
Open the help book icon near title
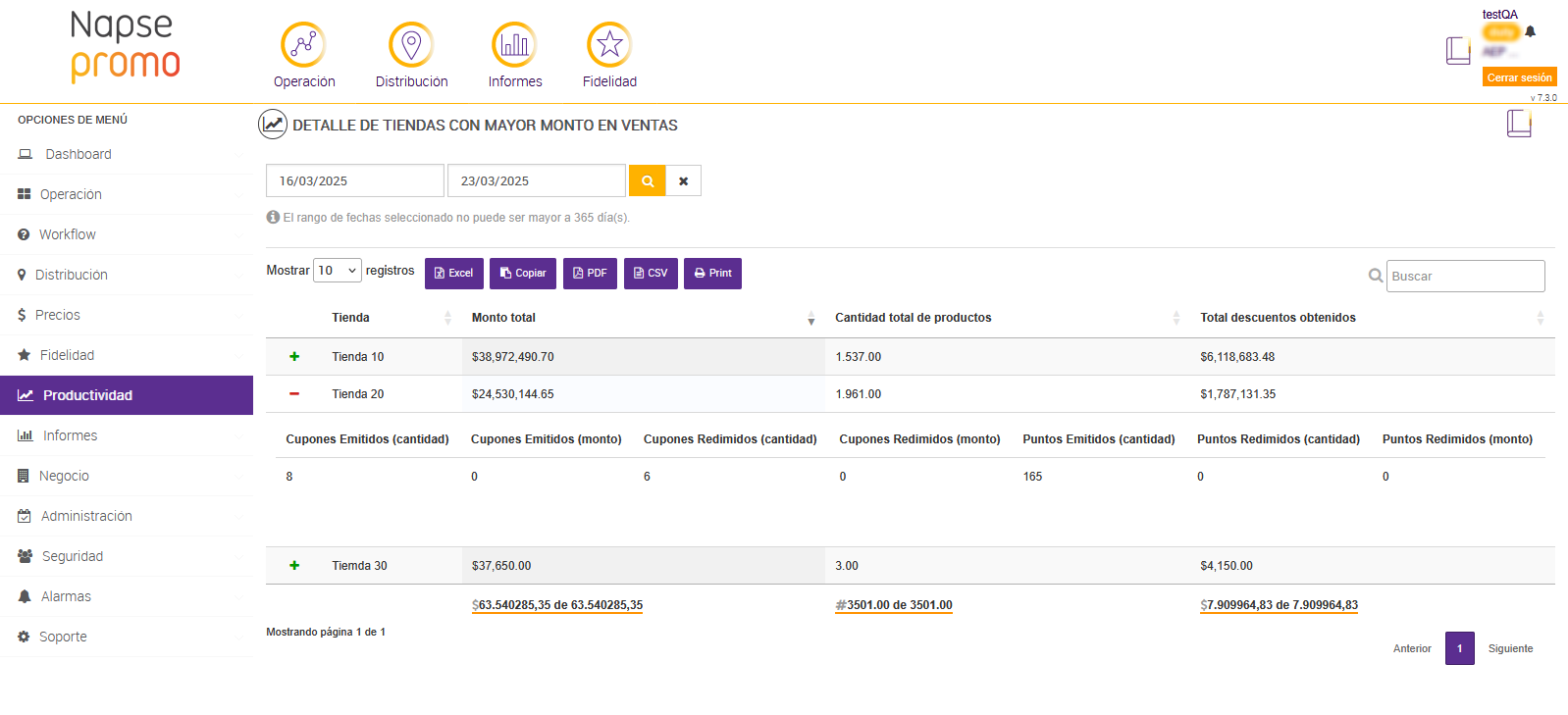pos(1518,124)
